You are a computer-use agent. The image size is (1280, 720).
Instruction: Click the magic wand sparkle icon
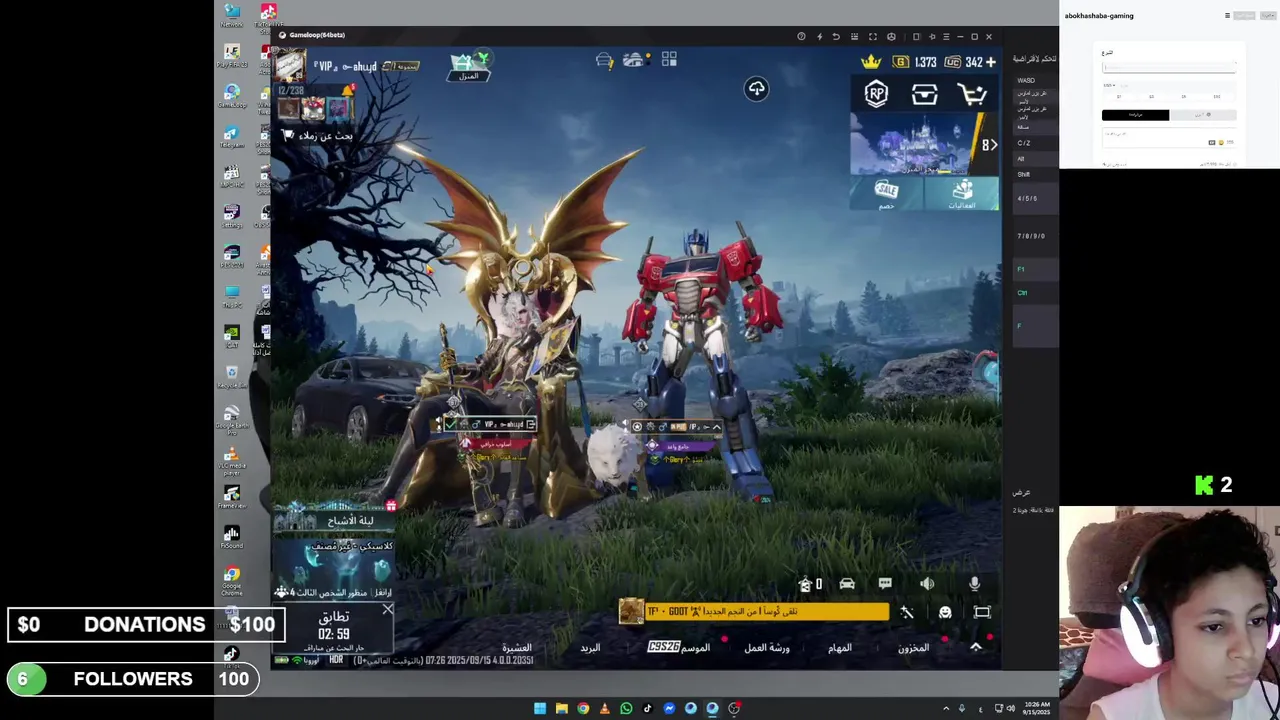907,612
